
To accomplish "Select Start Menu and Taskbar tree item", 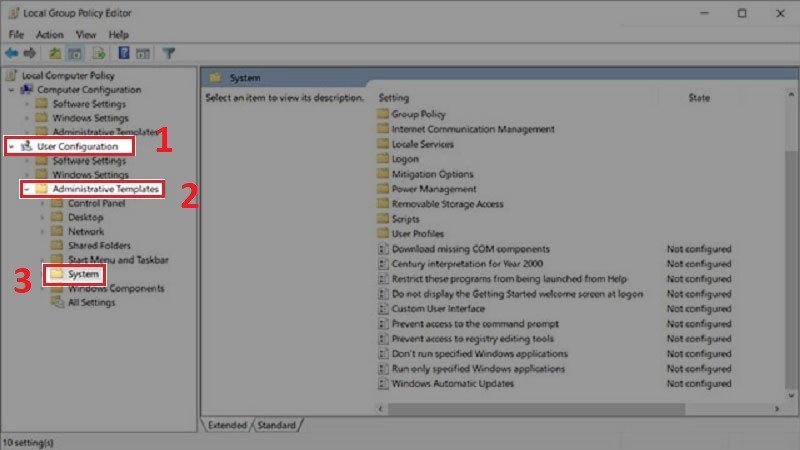I will 118,260.
